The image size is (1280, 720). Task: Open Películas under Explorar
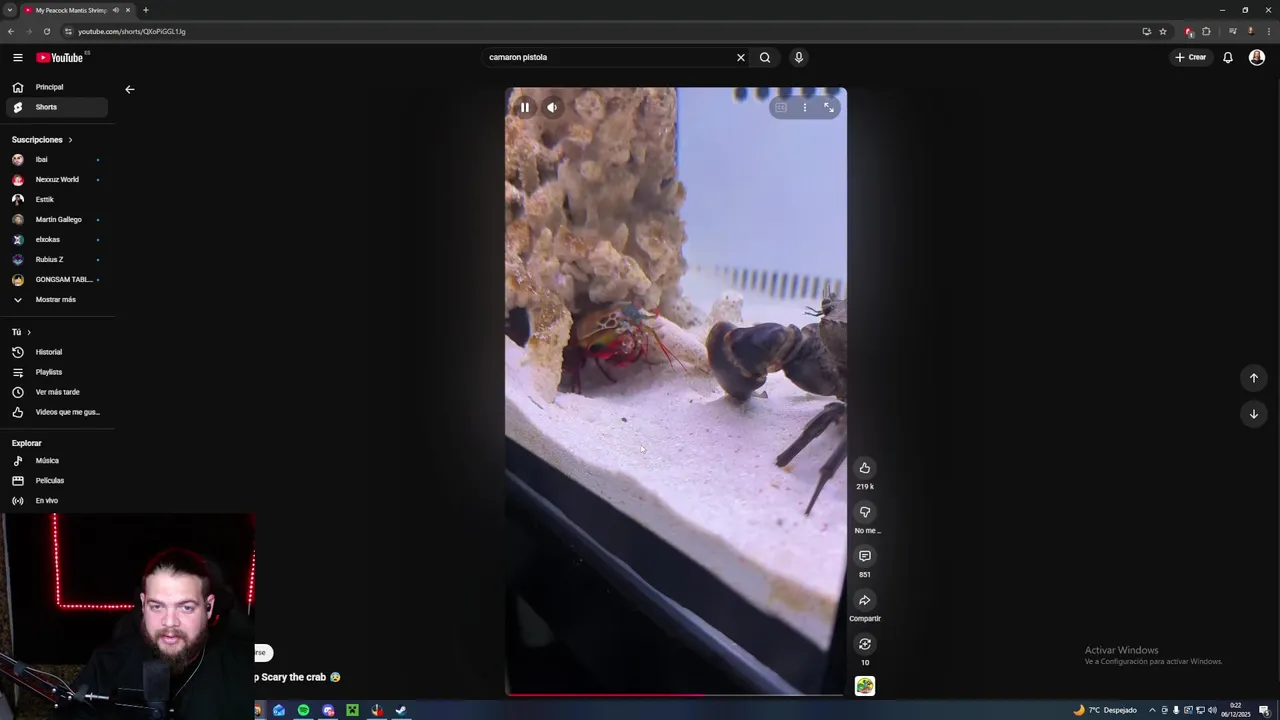pyautogui.click(x=56, y=480)
